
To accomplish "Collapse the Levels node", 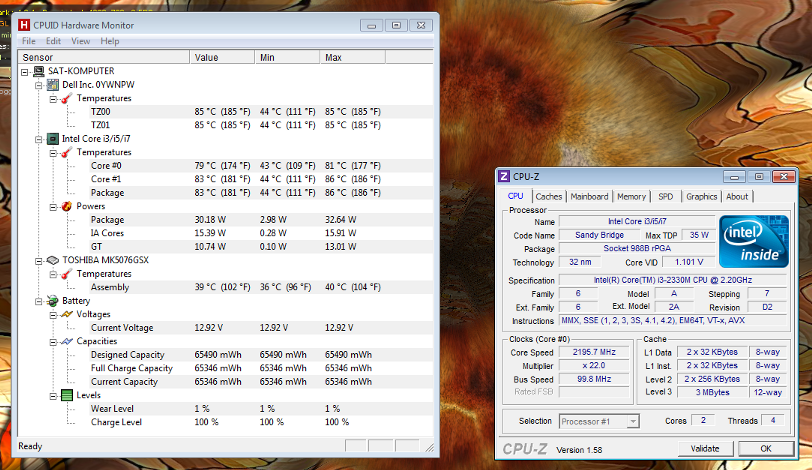I will [53, 396].
